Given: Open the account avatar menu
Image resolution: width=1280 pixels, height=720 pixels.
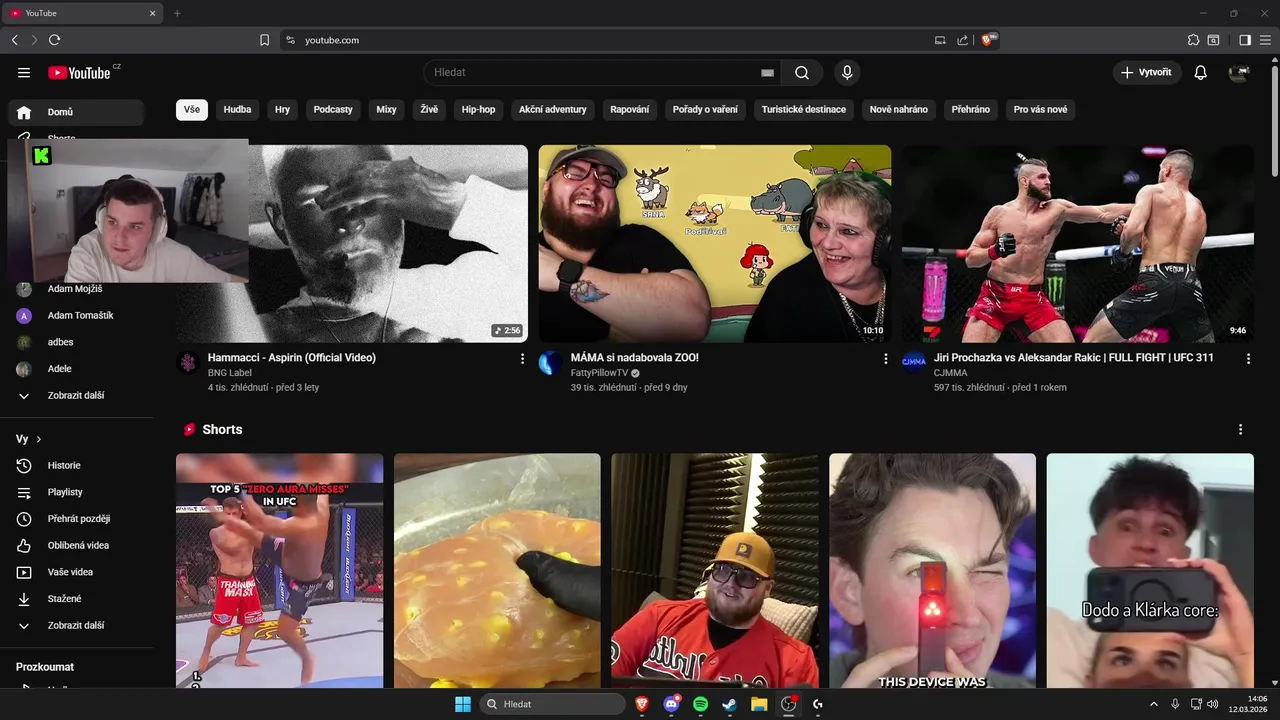Looking at the screenshot, I should point(1239,73).
